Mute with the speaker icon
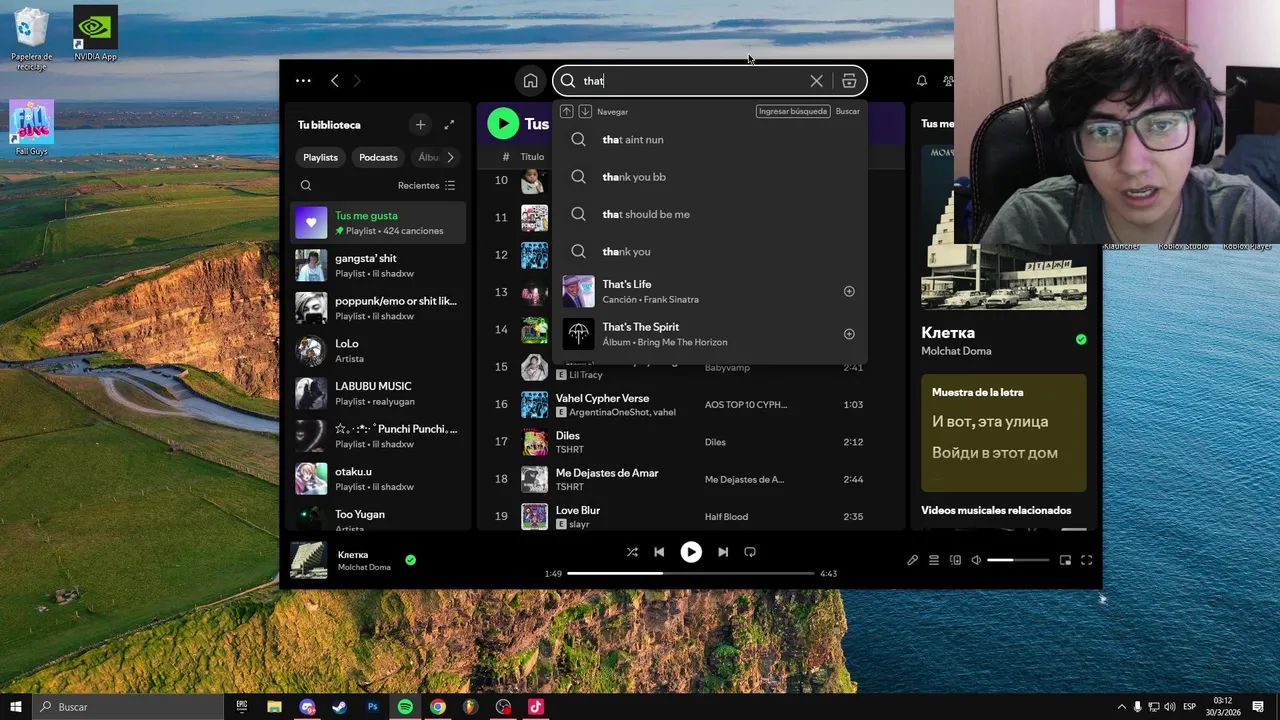This screenshot has width=1280, height=720. click(976, 561)
